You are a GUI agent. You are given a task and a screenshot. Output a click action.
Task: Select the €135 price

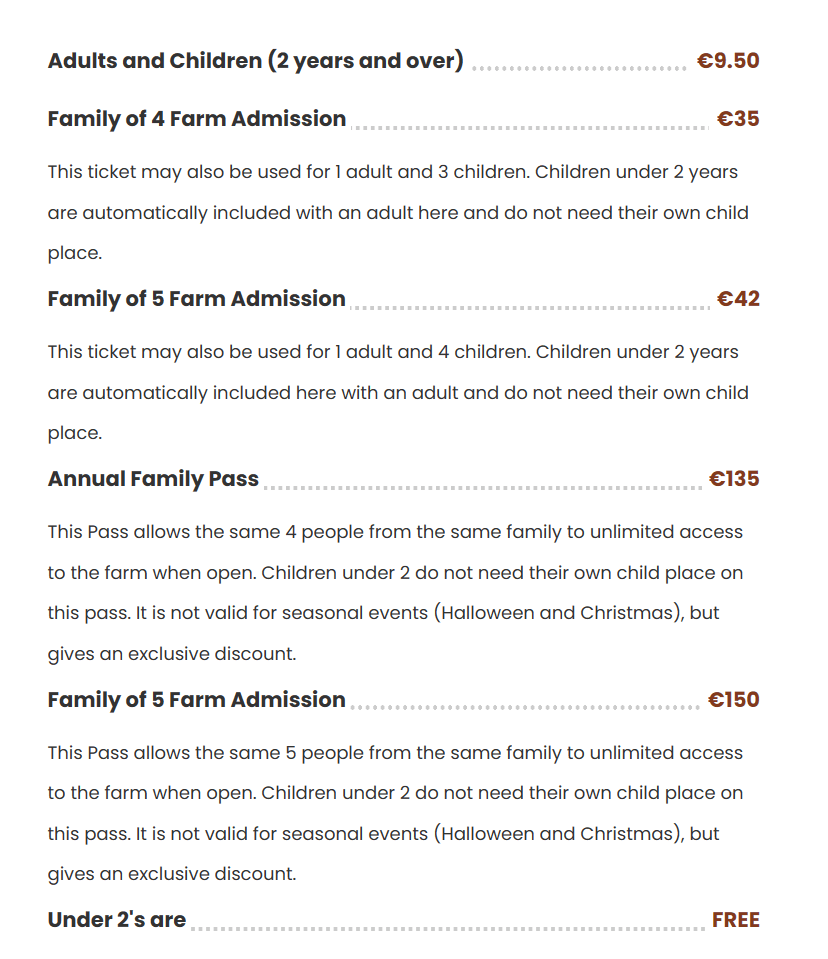[734, 479]
